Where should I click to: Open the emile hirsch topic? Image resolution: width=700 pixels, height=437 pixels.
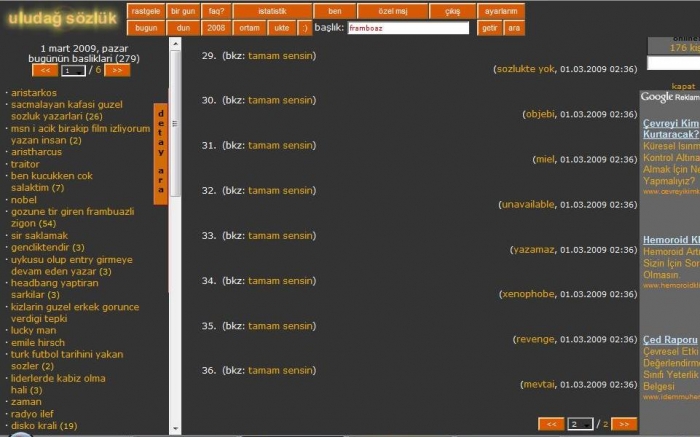click(x=38, y=342)
